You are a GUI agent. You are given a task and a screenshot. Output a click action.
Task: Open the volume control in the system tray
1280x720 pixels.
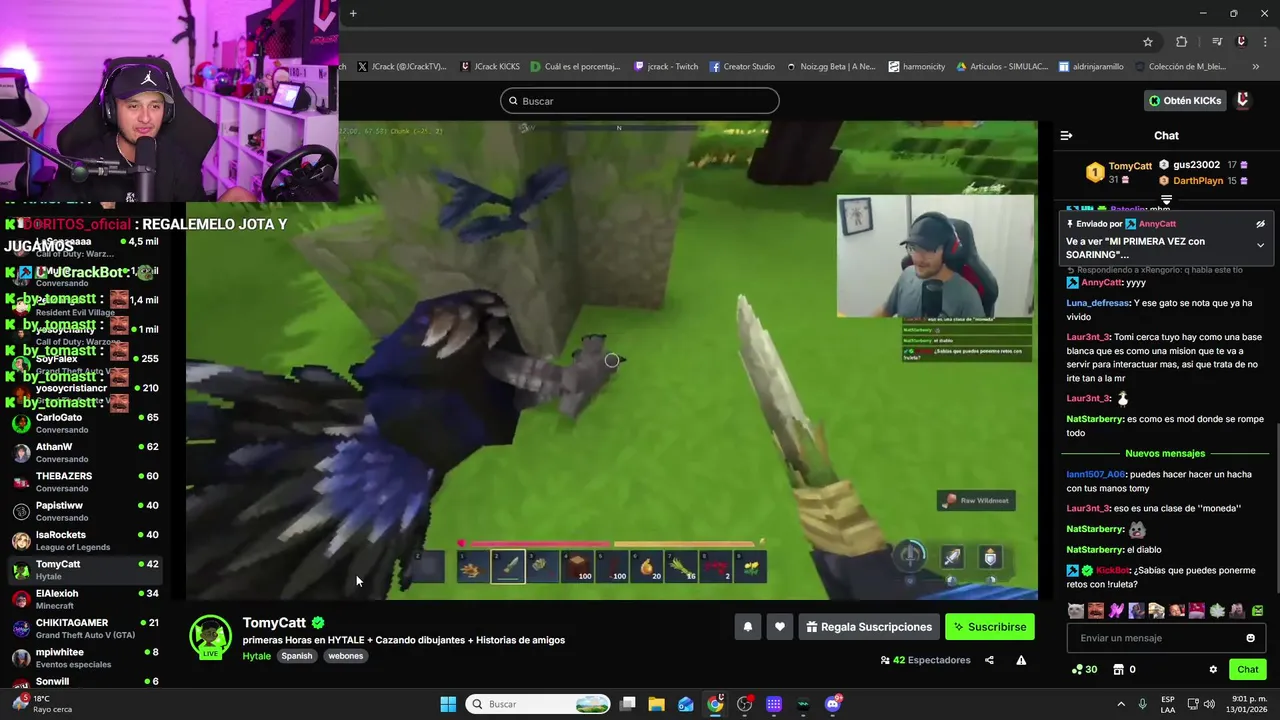tap(1211, 704)
